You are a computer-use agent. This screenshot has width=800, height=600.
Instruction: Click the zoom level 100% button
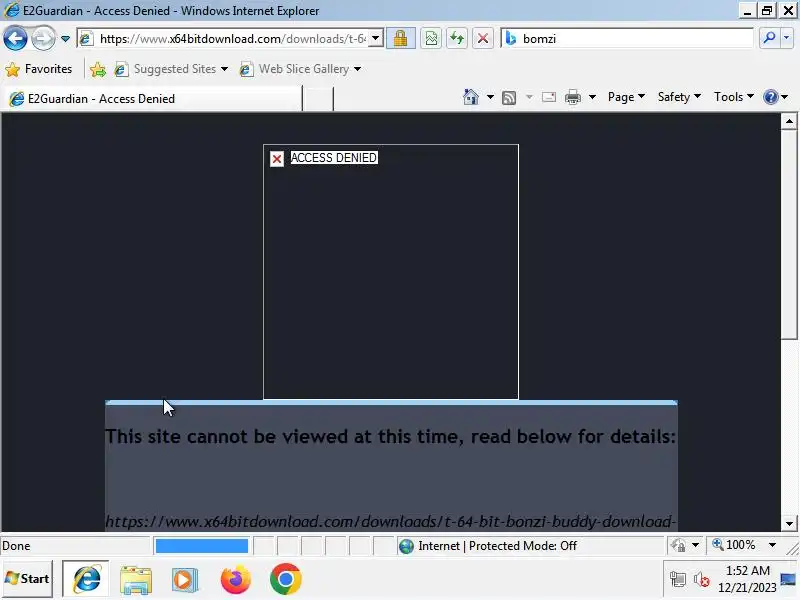(734, 545)
